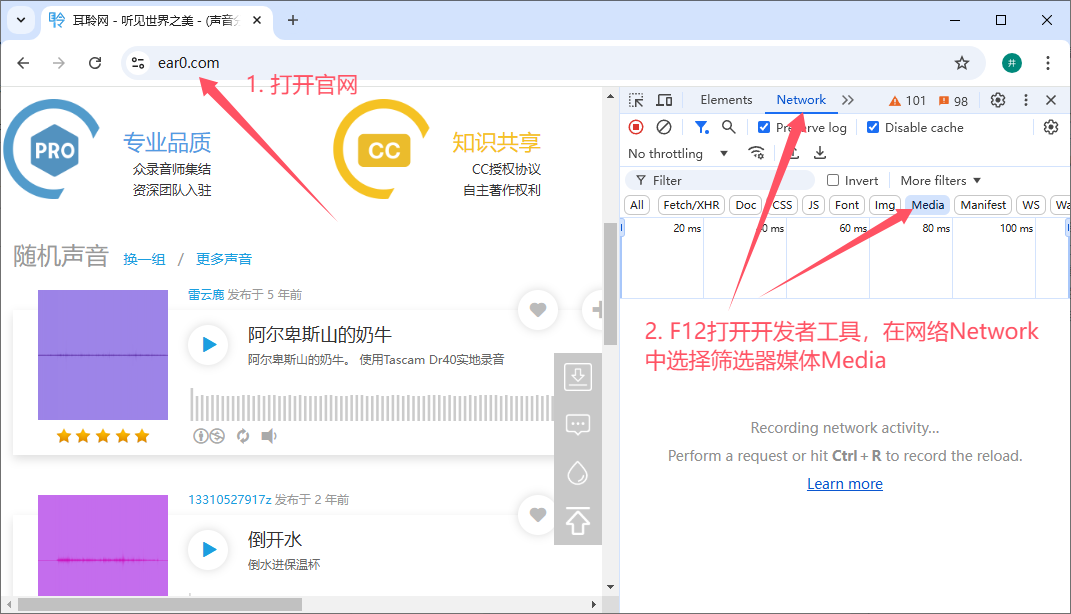Bookmark this page with the star icon
The image size is (1071, 614).
(962, 63)
